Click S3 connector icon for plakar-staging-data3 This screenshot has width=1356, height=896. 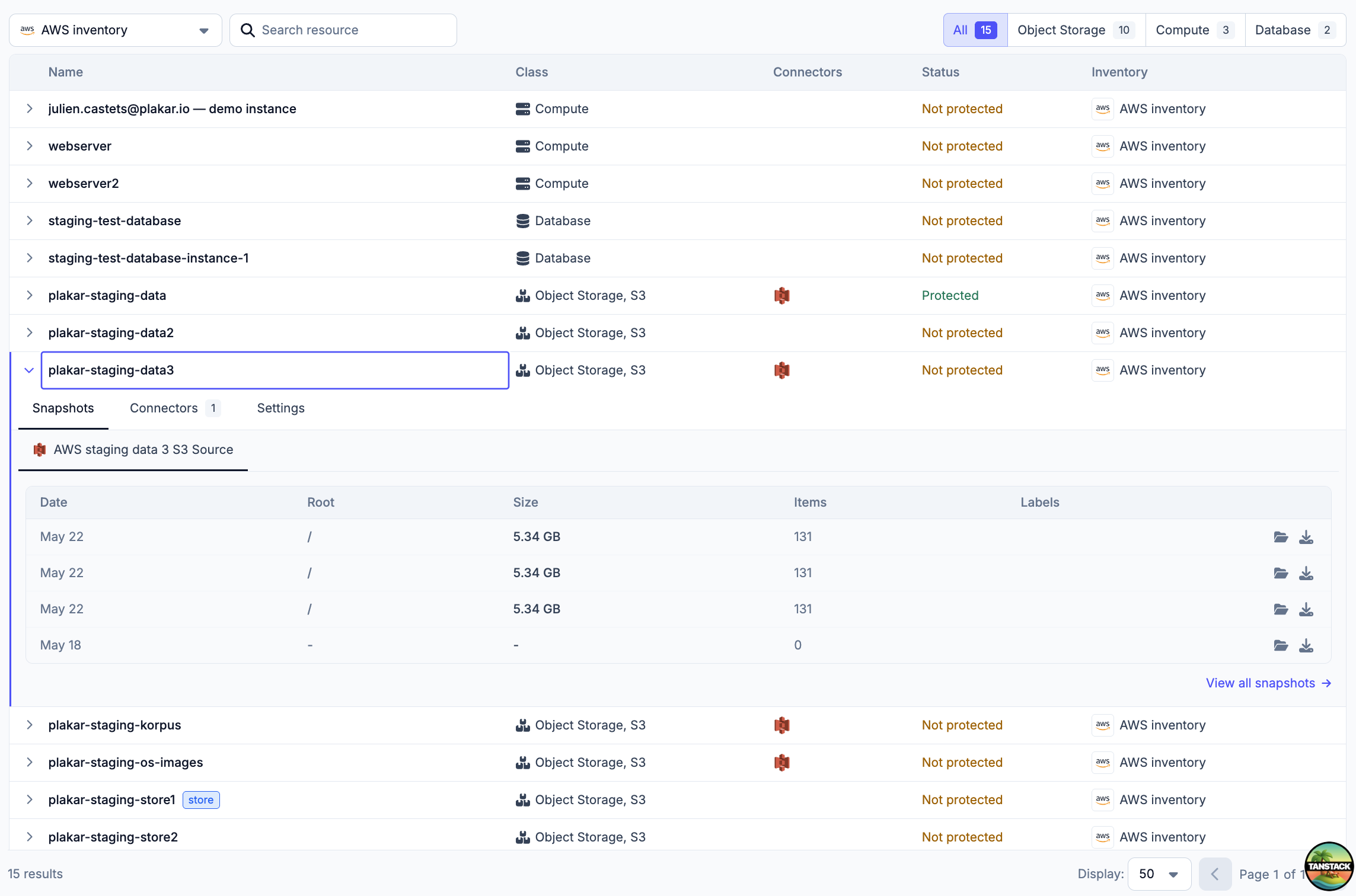782,370
